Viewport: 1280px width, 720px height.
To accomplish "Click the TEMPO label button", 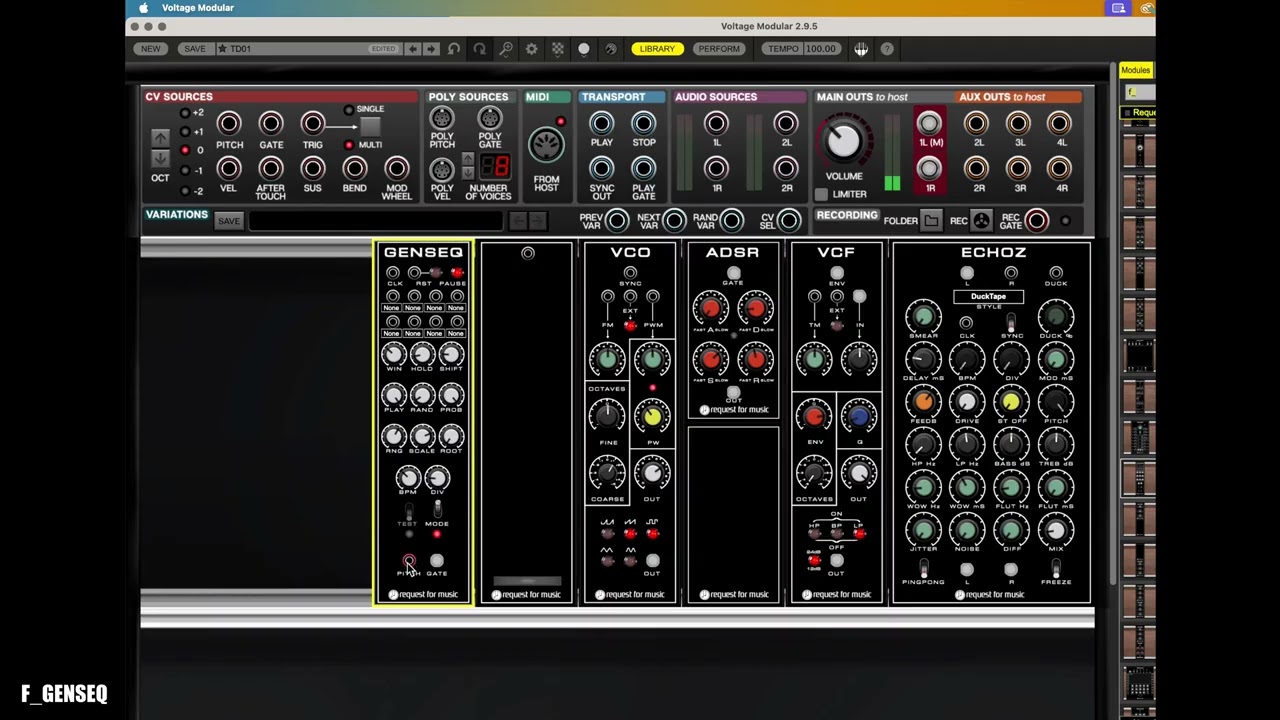I will pyautogui.click(x=783, y=49).
